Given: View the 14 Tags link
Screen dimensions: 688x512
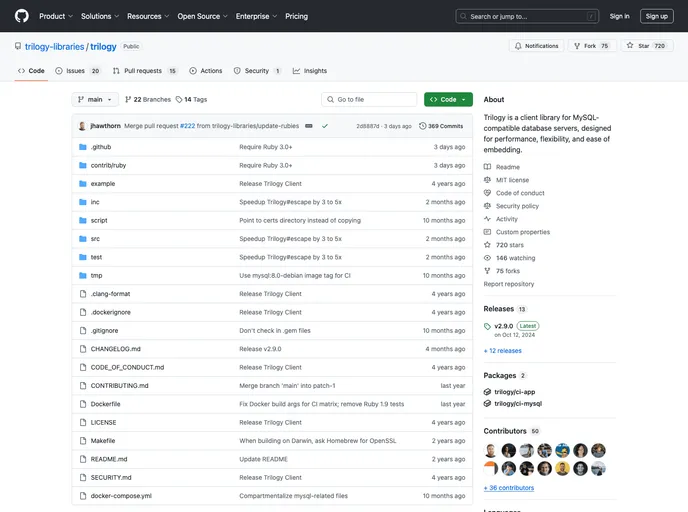Looking at the screenshot, I should pyautogui.click(x=191, y=100).
